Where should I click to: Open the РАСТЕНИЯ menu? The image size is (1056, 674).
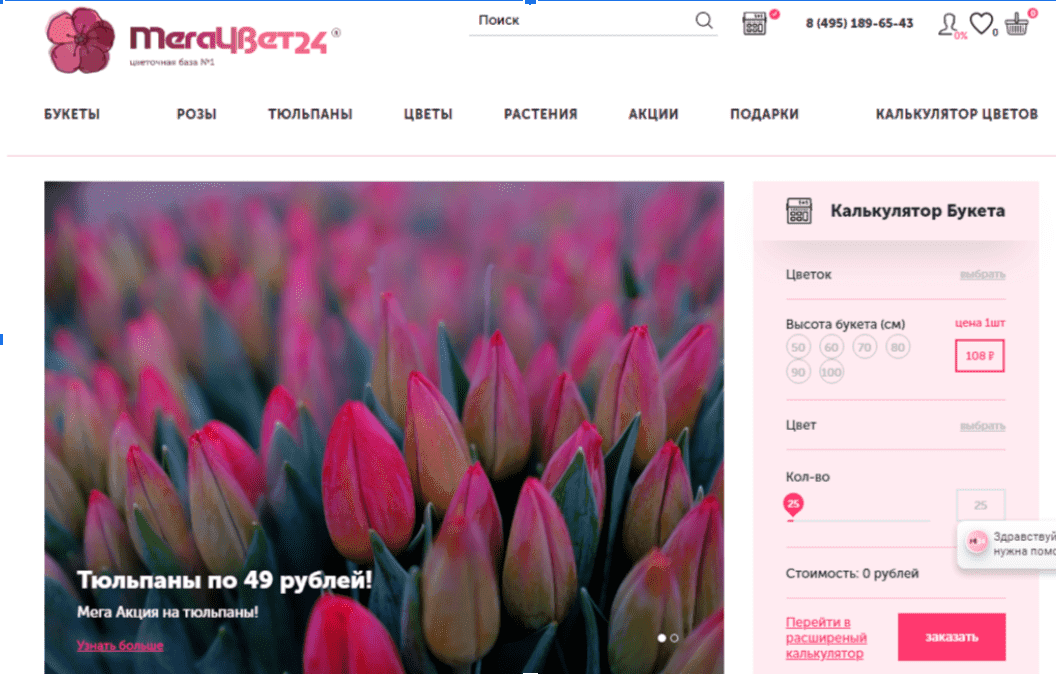pyautogui.click(x=541, y=114)
